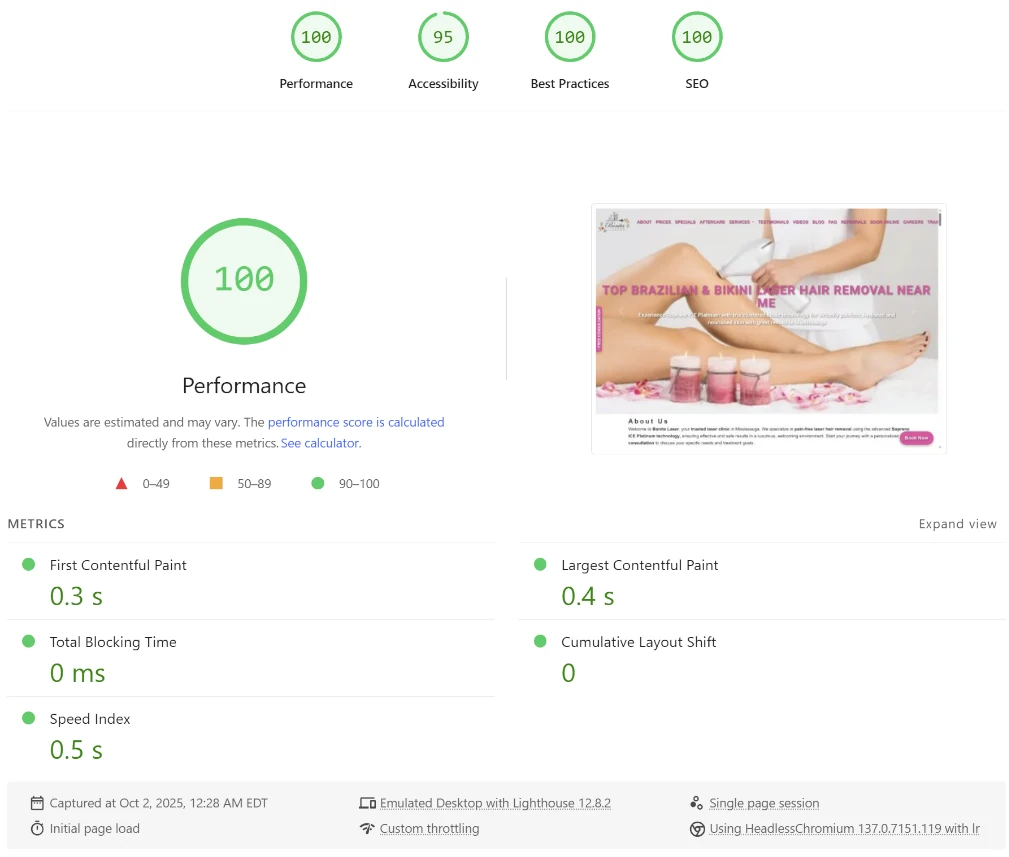Screen dimensions: 1009x857
Task: Open the Best Practices category label
Action: click(x=569, y=84)
